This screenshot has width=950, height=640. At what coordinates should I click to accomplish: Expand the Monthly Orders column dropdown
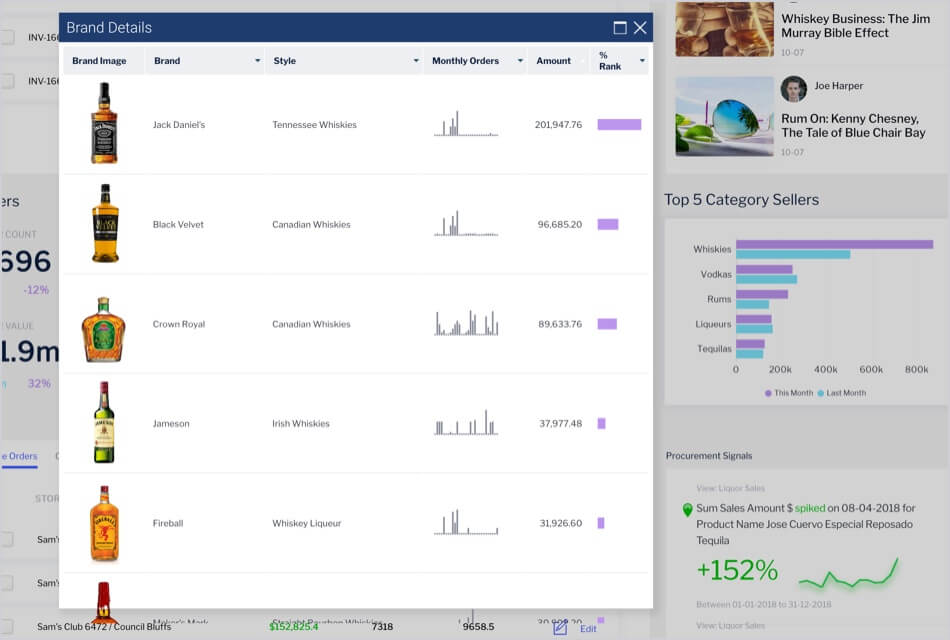[x=520, y=61]
